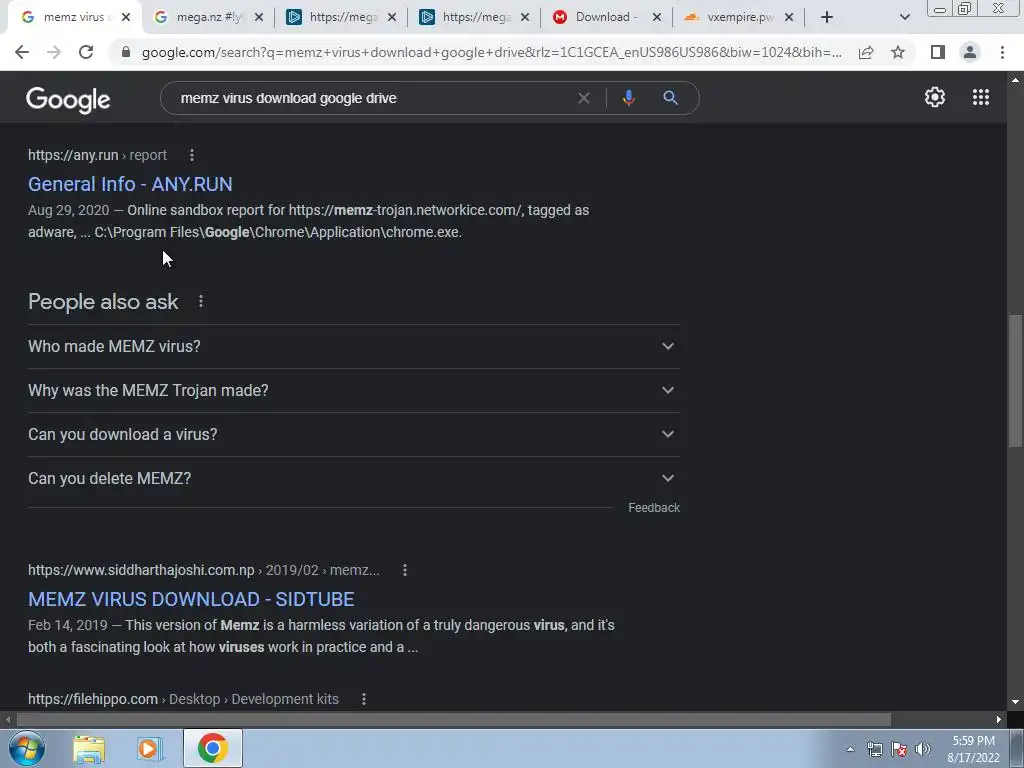
Task: Open Windows Explorer from taskbar
Action: pos(89,748)
